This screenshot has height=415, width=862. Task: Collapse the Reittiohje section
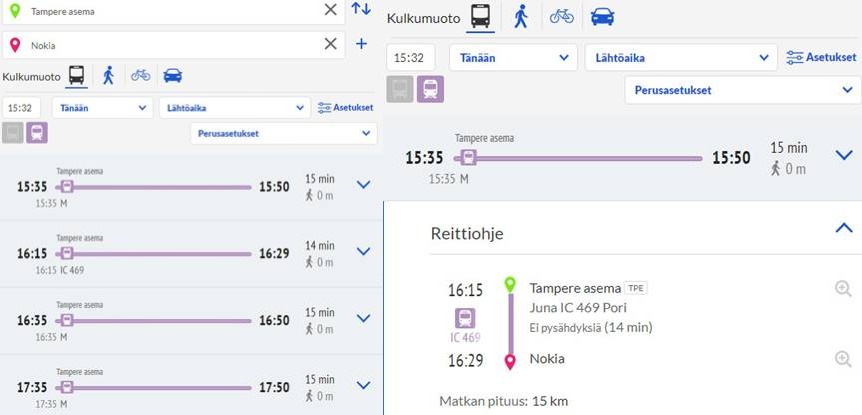click(843, 229)
